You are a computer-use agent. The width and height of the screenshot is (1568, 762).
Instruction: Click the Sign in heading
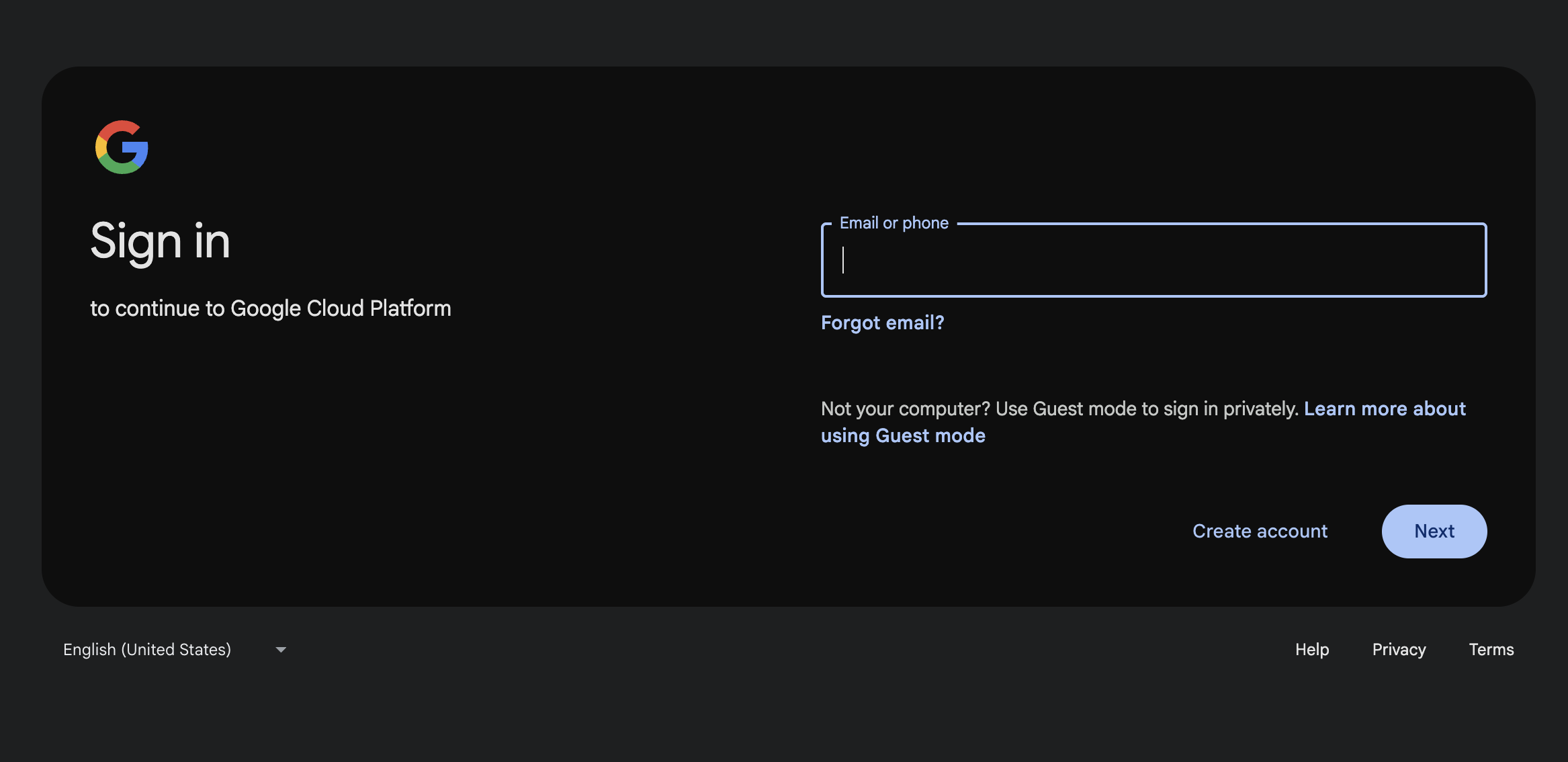161,242
